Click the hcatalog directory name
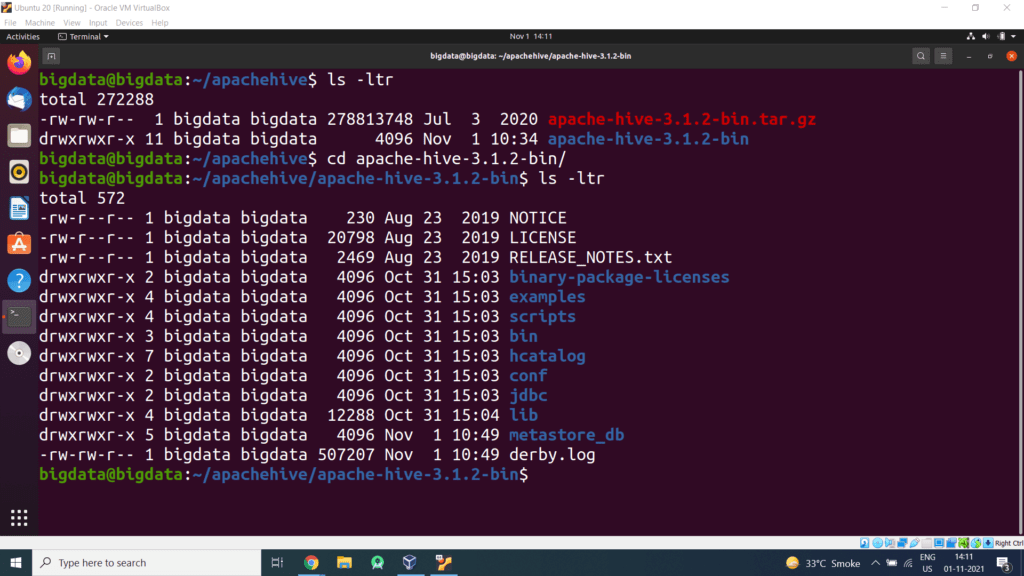 pos(547,356)
